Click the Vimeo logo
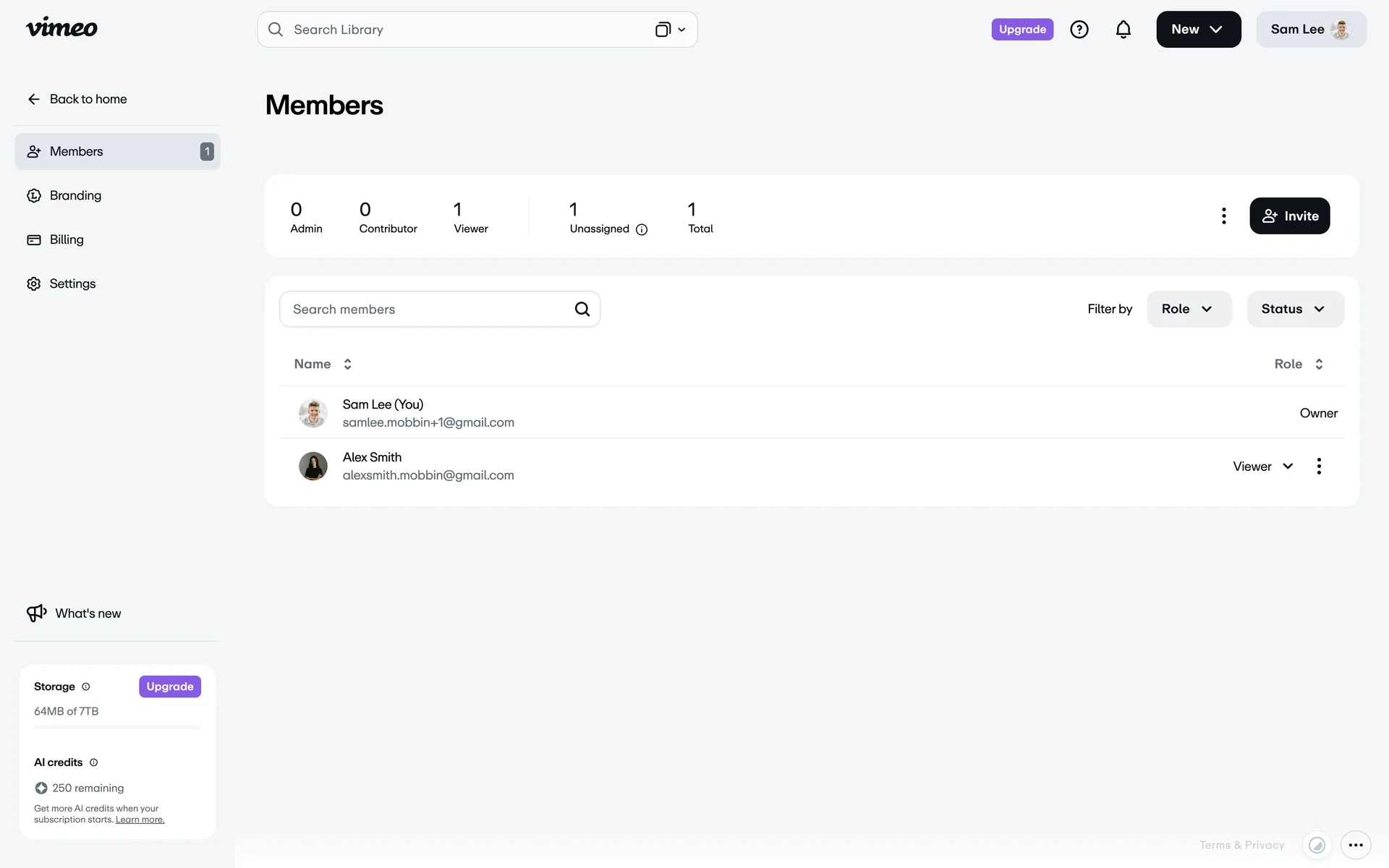Viewport: 1389px width, 868px height. click(x=61, y=28)
